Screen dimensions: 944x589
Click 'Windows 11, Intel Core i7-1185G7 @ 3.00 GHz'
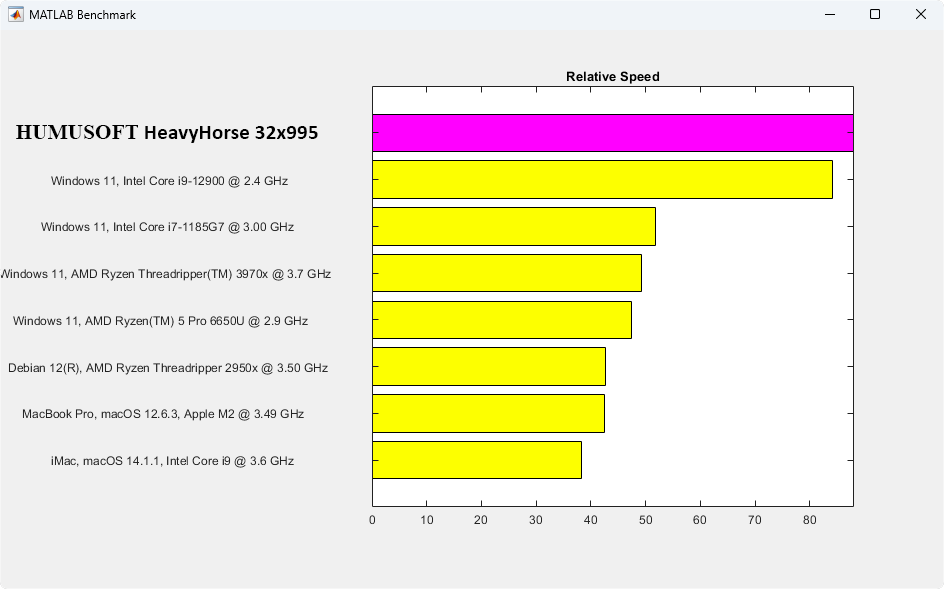coord(167,227)
